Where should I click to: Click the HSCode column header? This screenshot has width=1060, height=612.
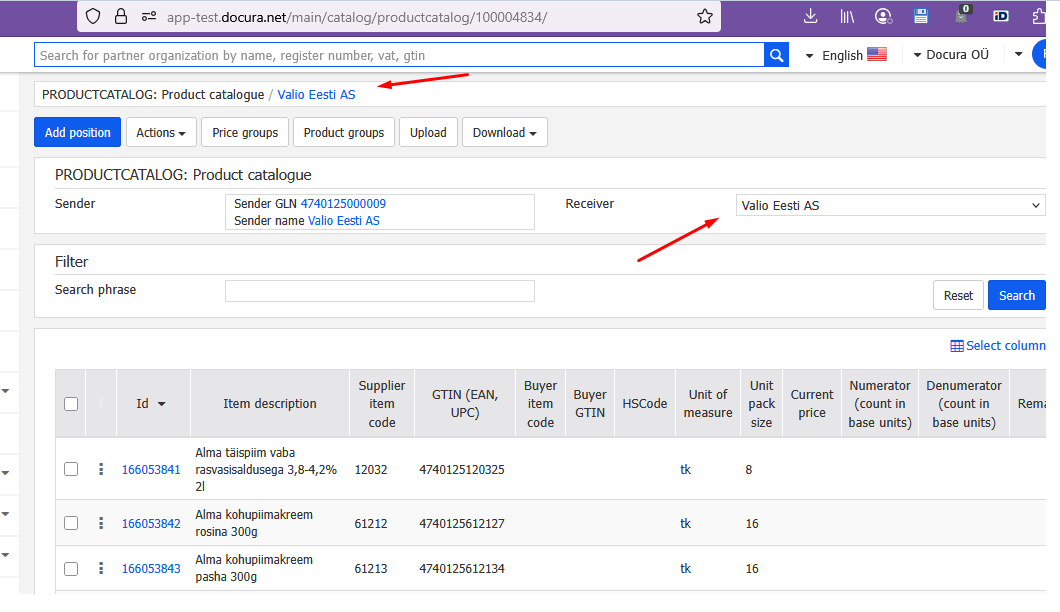(645, 404)
